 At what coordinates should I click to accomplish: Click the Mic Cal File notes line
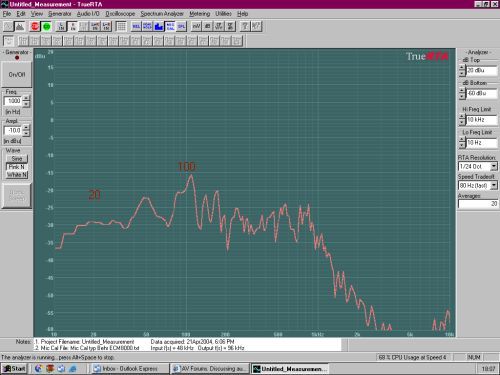pyautogui.click(x=87, y=348)
